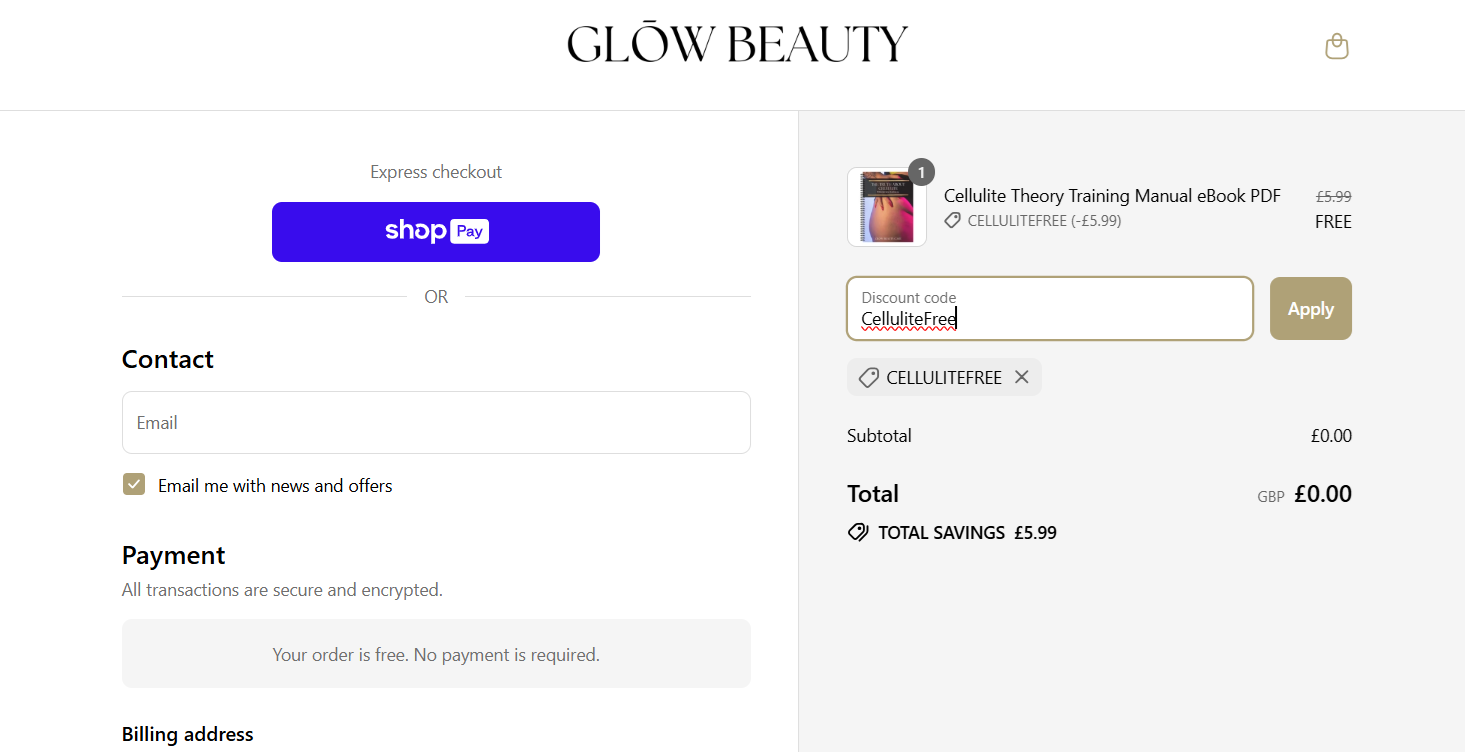
Task: Click the 'Your order is free' notice
Action: [x=436, y=655]
